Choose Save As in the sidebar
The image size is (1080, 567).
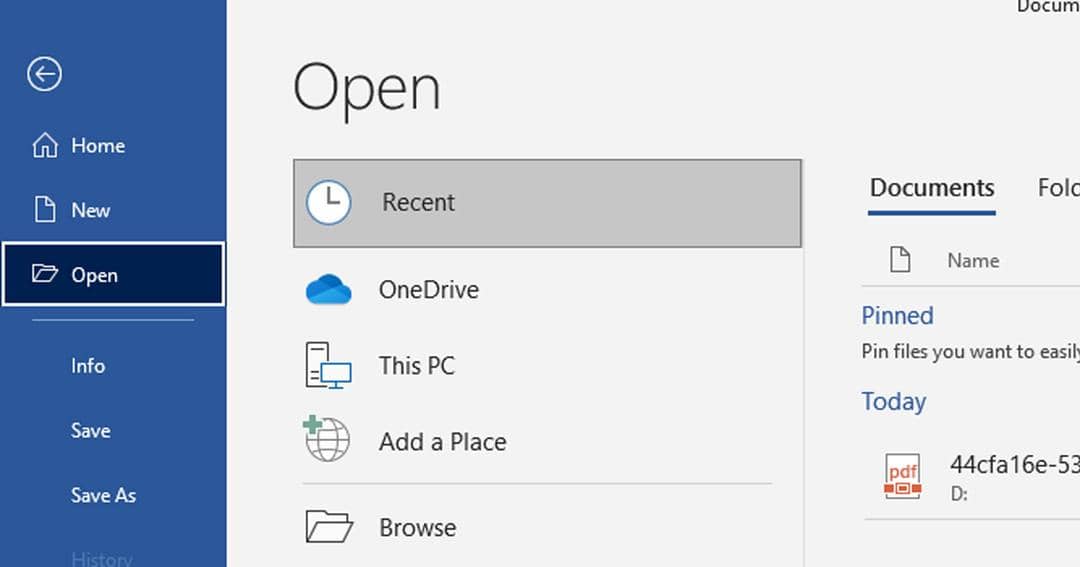click(x=103, y=496)
